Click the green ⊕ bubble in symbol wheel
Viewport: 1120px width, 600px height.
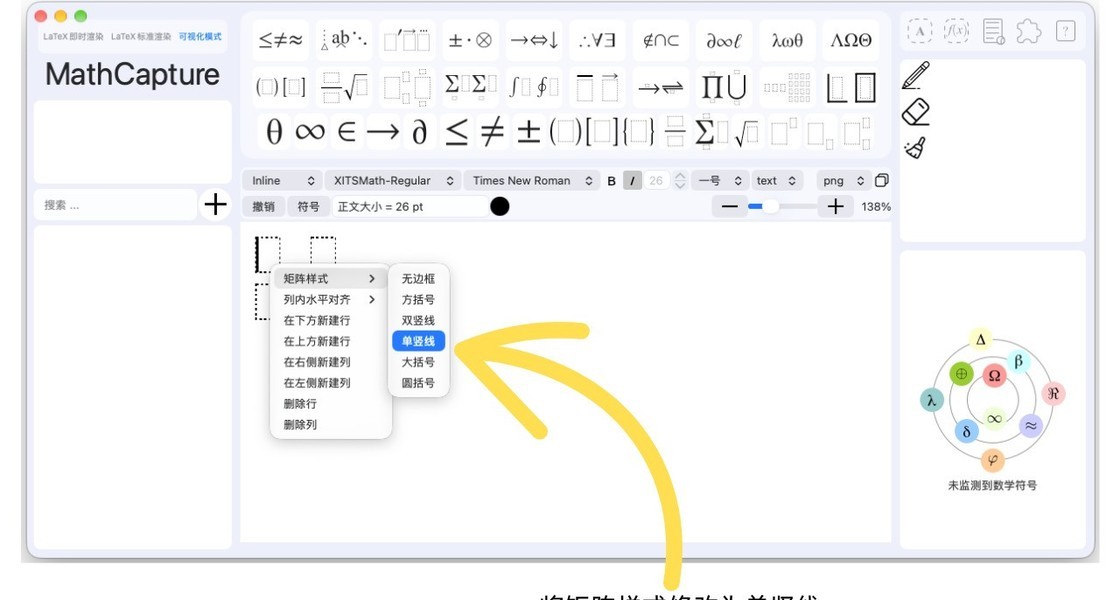(x=961, y=373)
